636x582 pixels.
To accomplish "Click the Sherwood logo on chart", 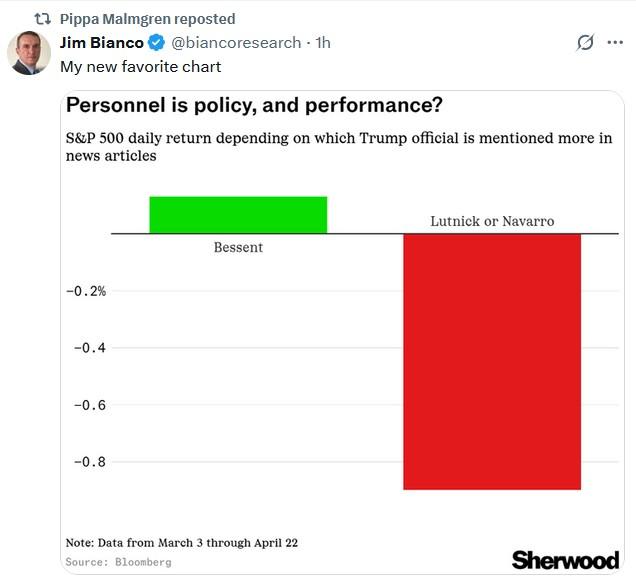I will tap(565, 560).
